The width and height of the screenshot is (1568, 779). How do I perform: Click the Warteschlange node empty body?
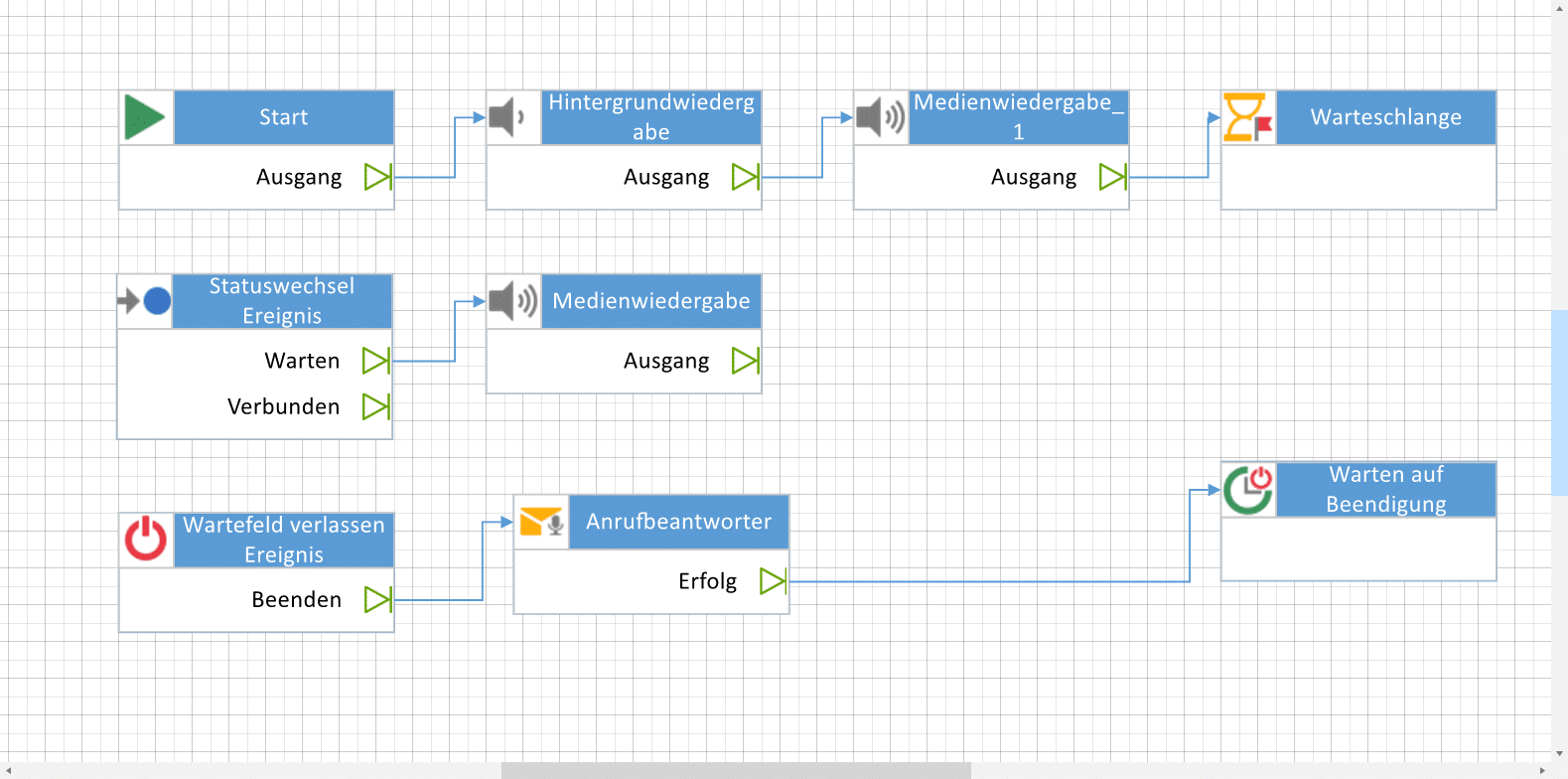coord(1358,177)
